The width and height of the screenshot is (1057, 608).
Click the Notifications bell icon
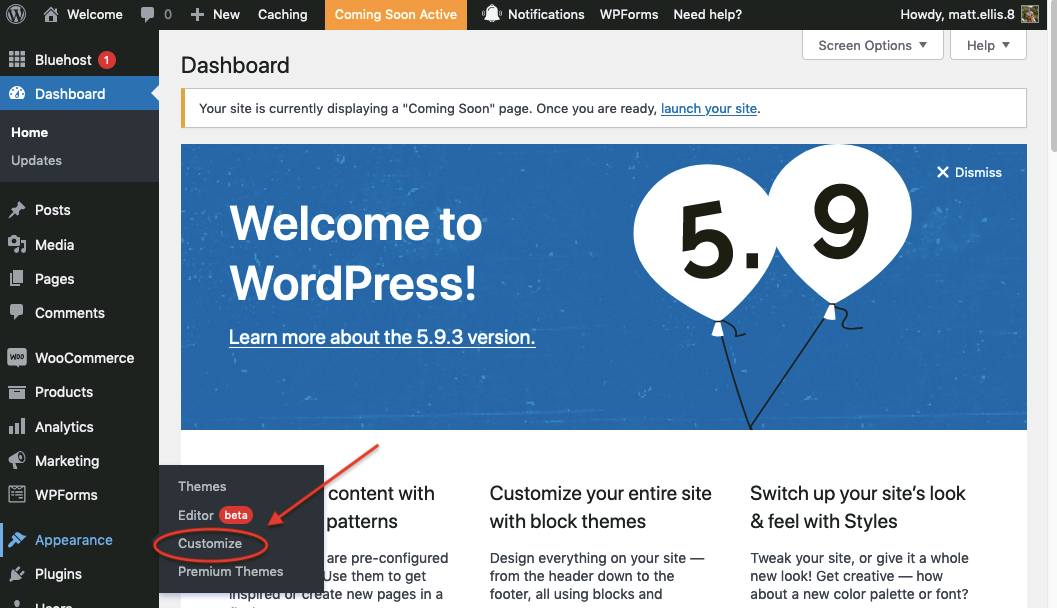[492, 13]
